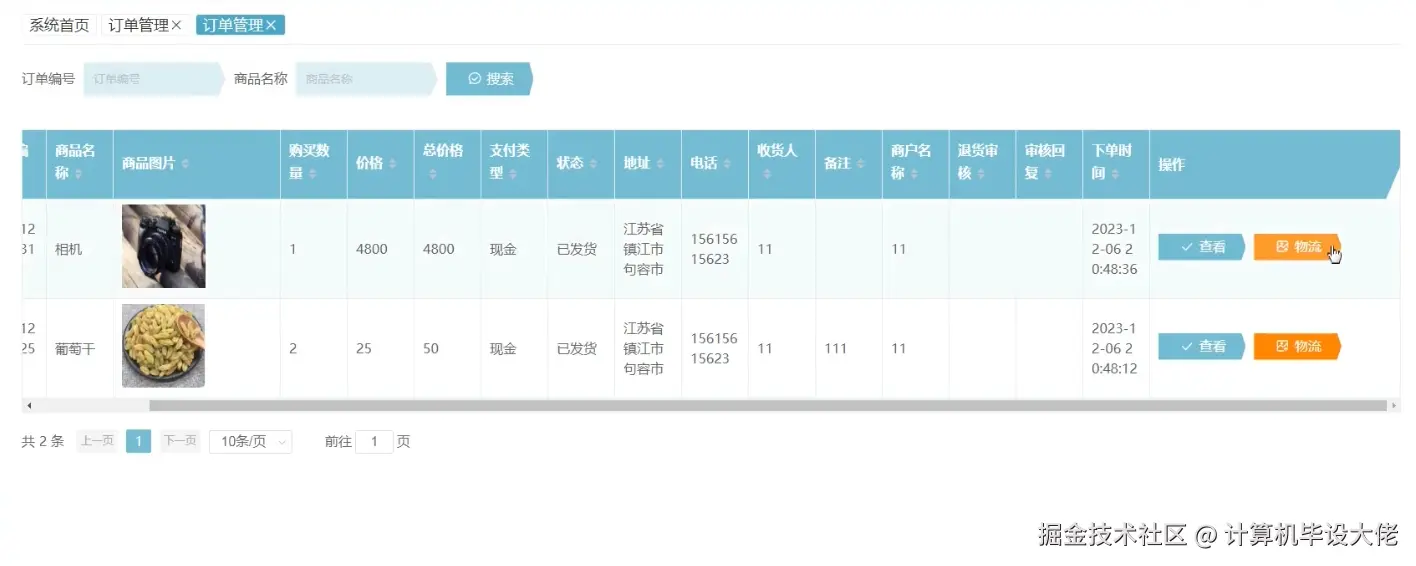Sort by 下单时间 column
The image size is (1416, 566).
point(1115,174)
